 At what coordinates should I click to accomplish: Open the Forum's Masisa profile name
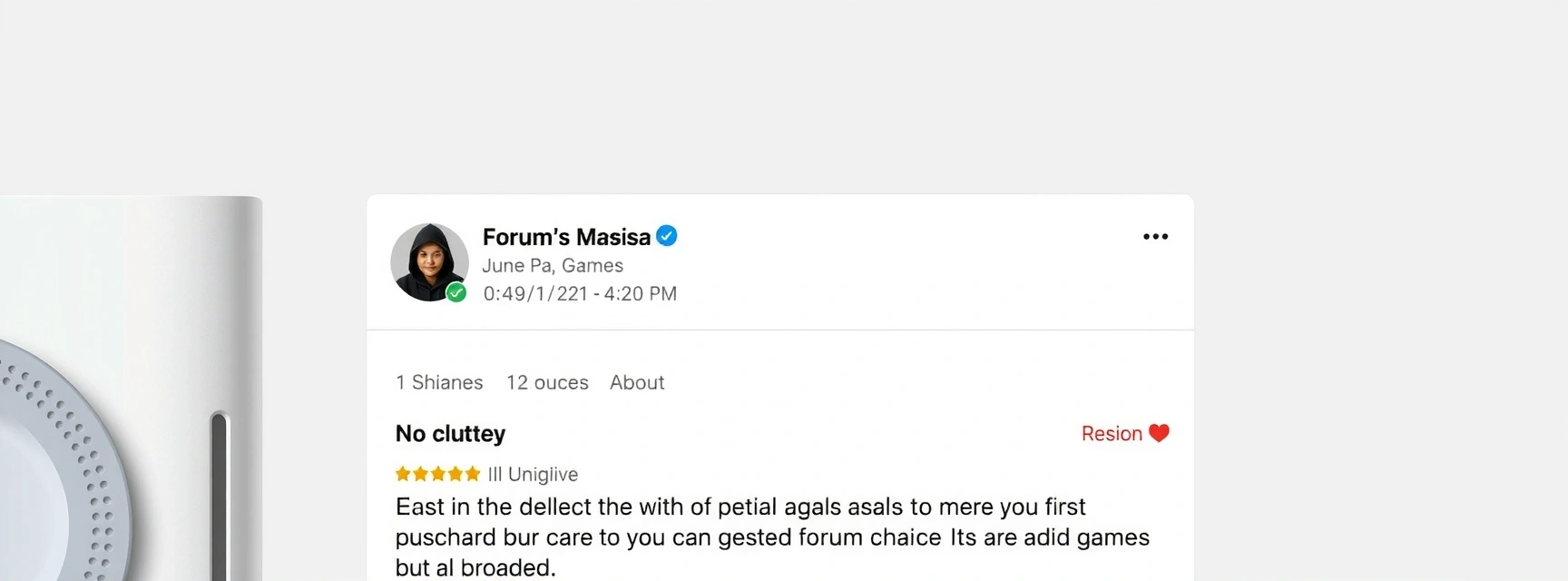tap(566, 237)
